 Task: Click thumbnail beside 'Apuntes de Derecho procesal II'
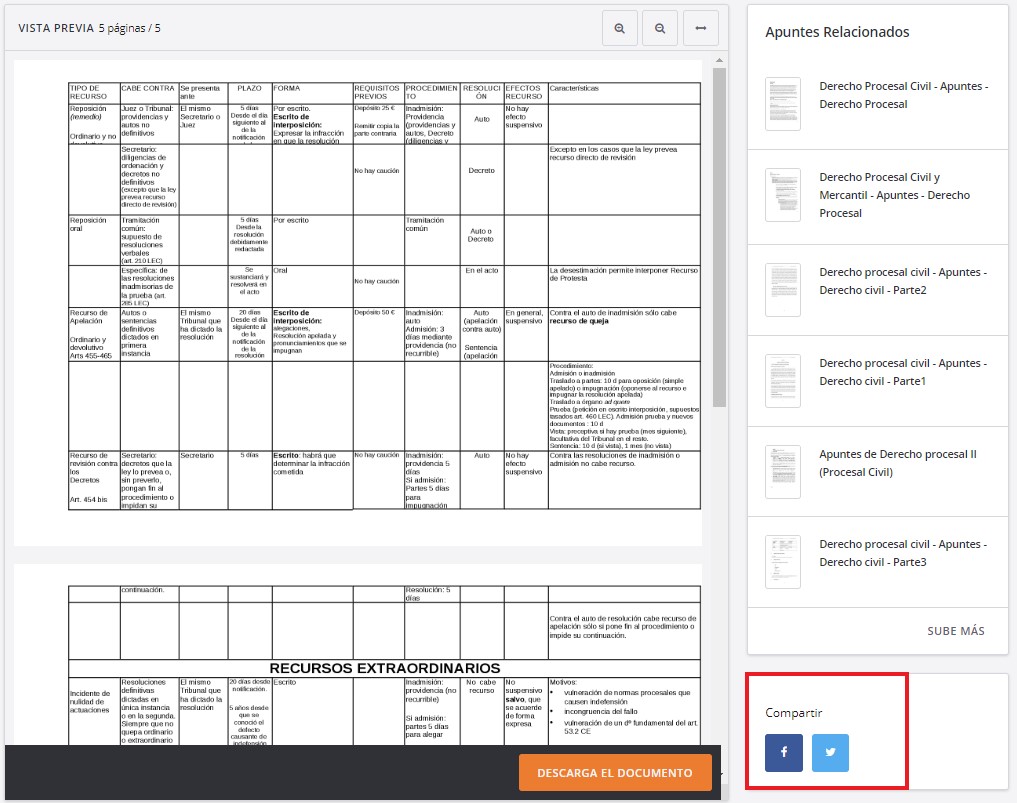click(x=781, y=470)
